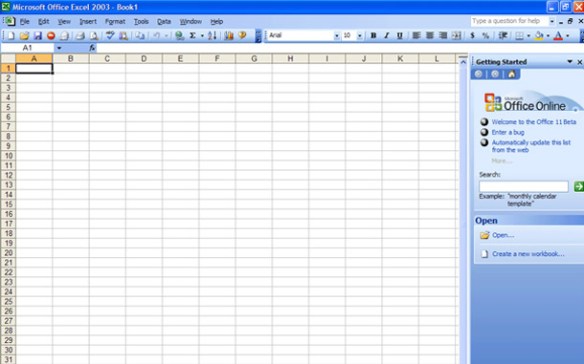
Task: Click the Insert Hyperlink globe icon
Action: click(x=180, y=36)
